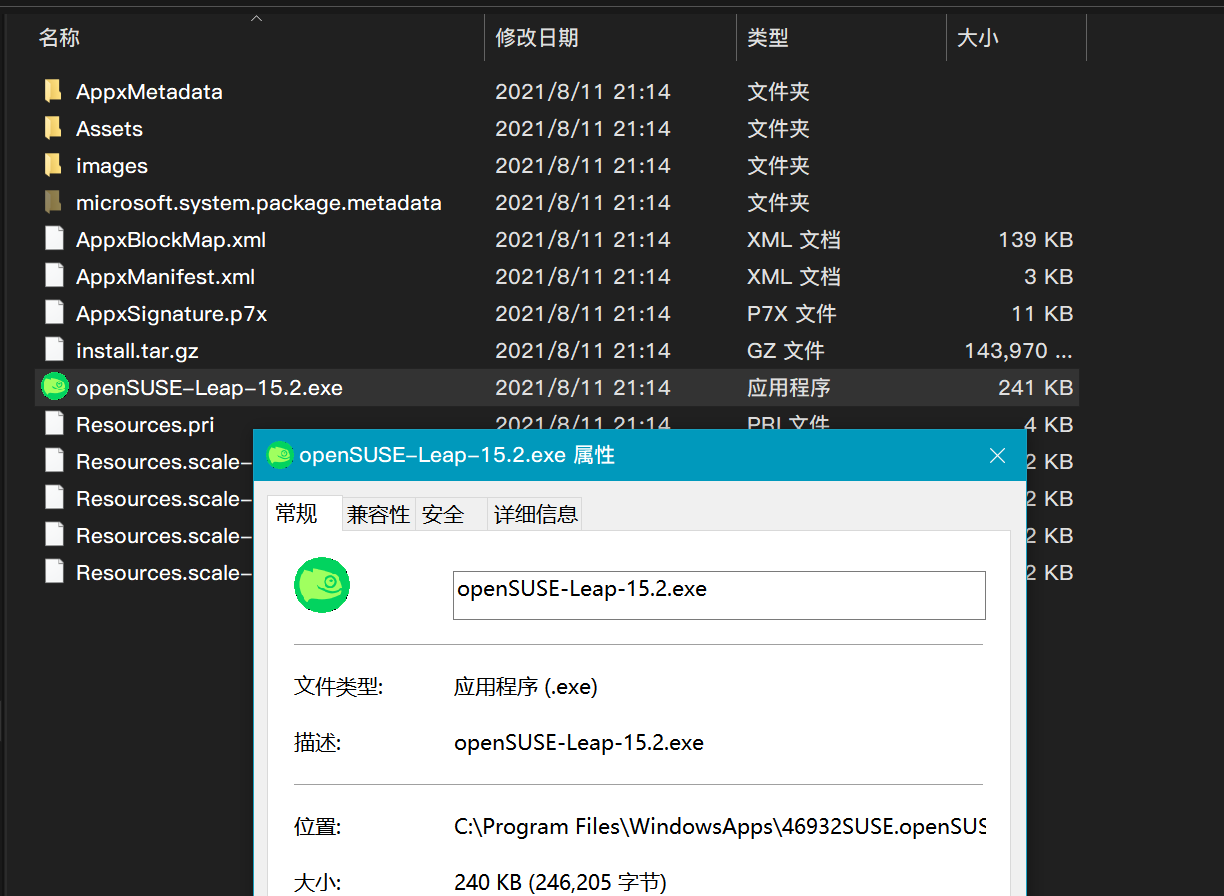The height and width of the screenshot is (896, 1224).
Task: Click the GZ 文件 type cell
Action: [785, 351]
